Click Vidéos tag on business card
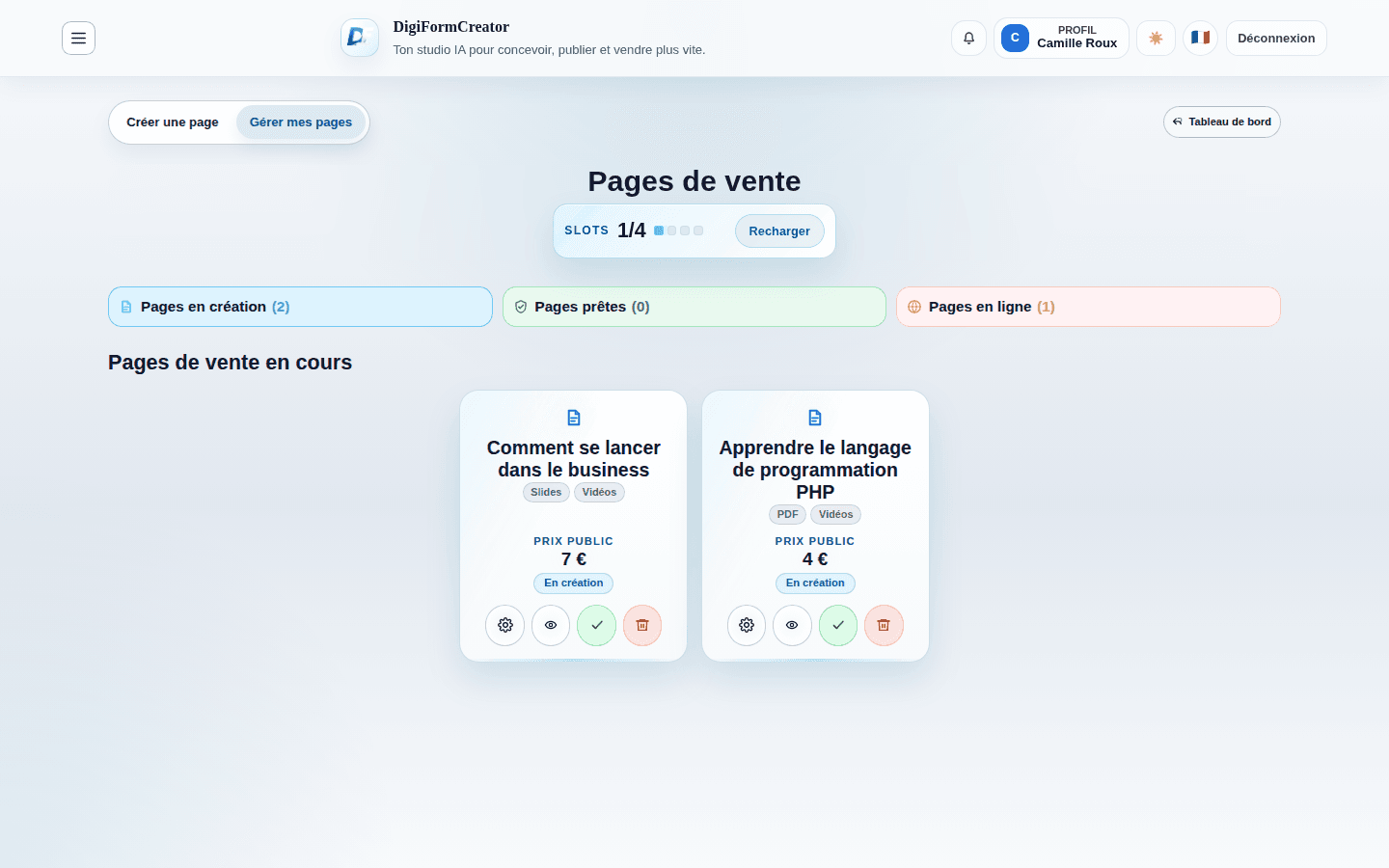The image size is (1389, 868). [x=599, y=493]
